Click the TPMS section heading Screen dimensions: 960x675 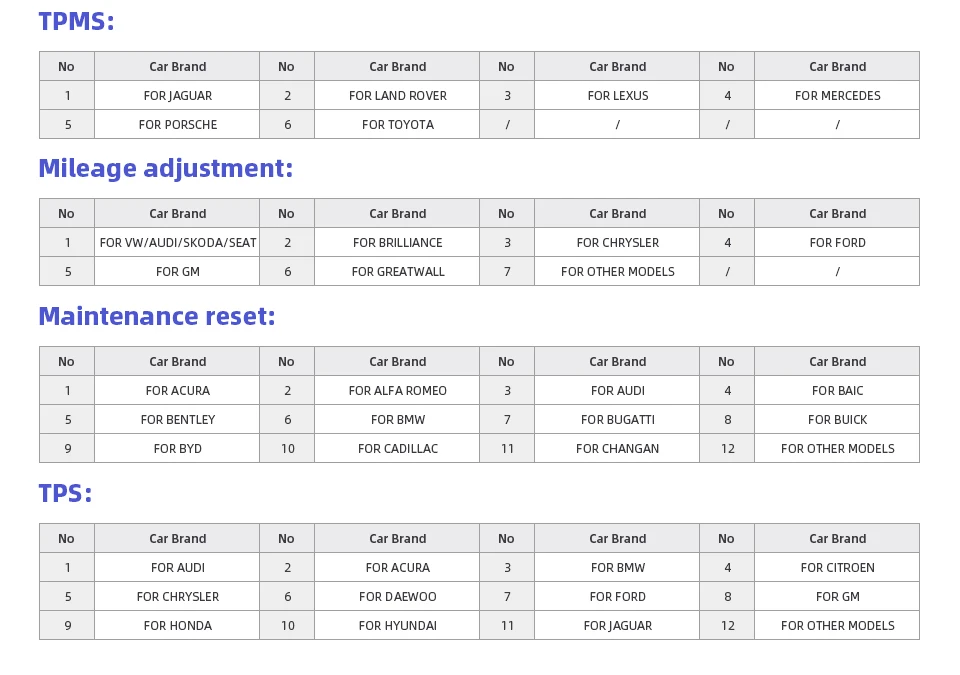pos(76,21)
